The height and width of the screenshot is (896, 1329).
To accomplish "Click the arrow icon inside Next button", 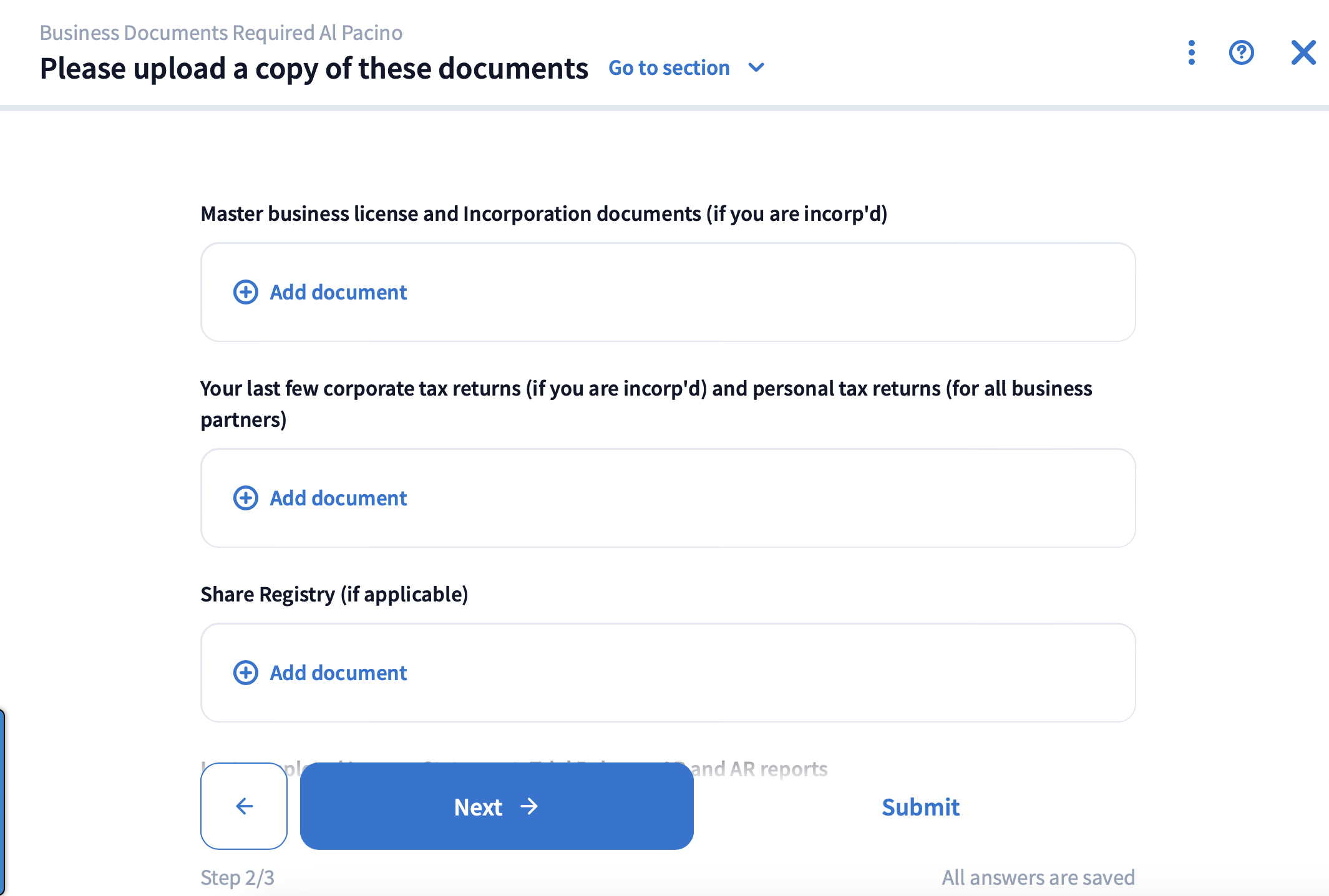I will point(529,807).
